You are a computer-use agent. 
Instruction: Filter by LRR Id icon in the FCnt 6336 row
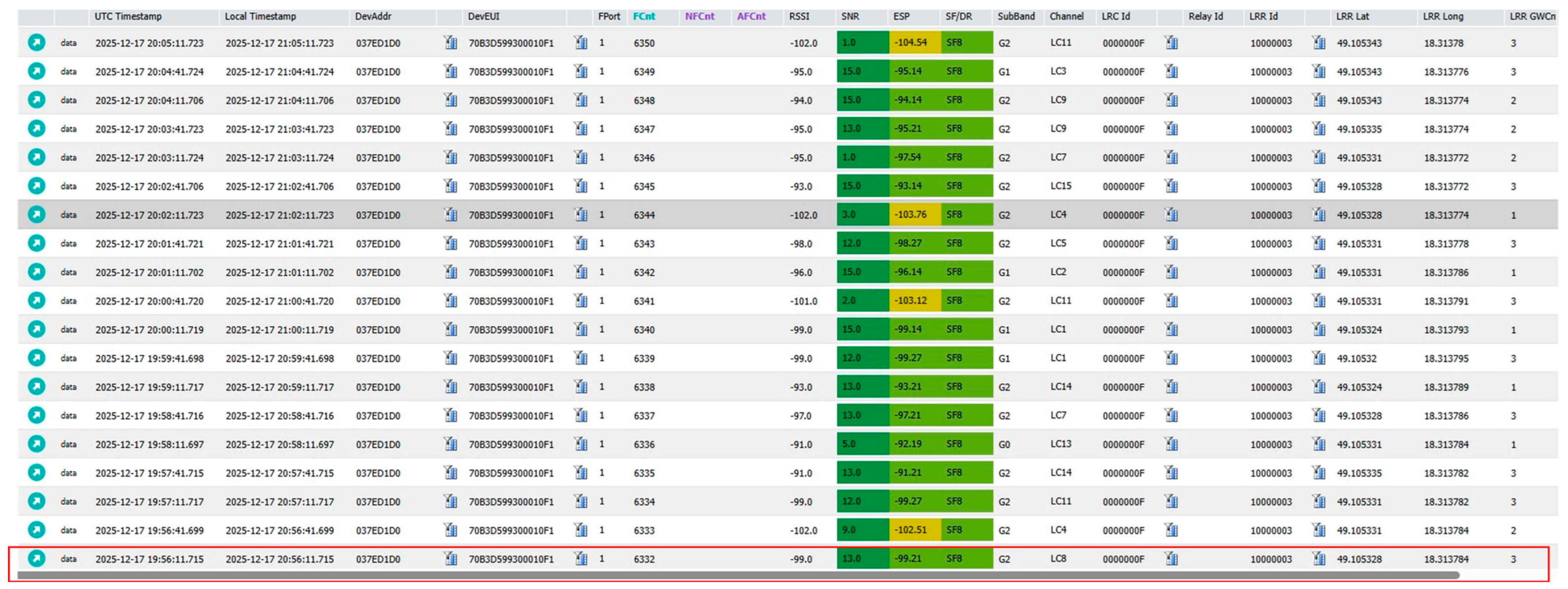1319,444
